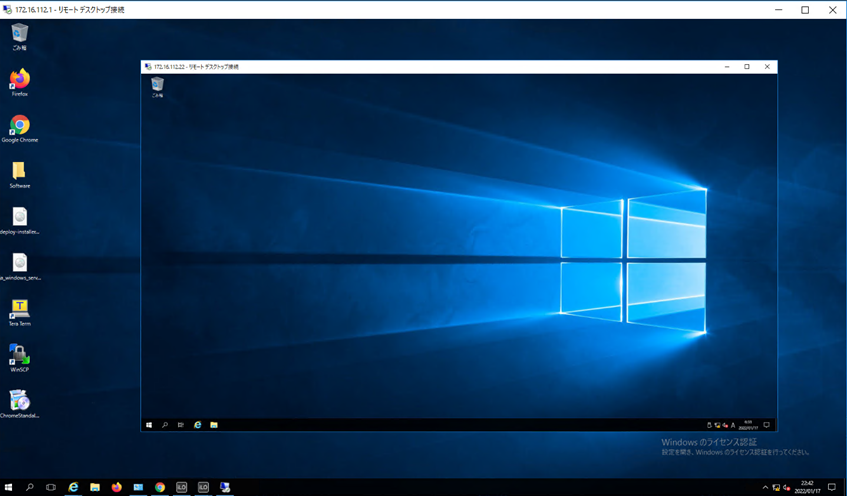847x496 pixels.
Task: Open iLO console button beside Remote Desktop icon
Action: (203, 487)
